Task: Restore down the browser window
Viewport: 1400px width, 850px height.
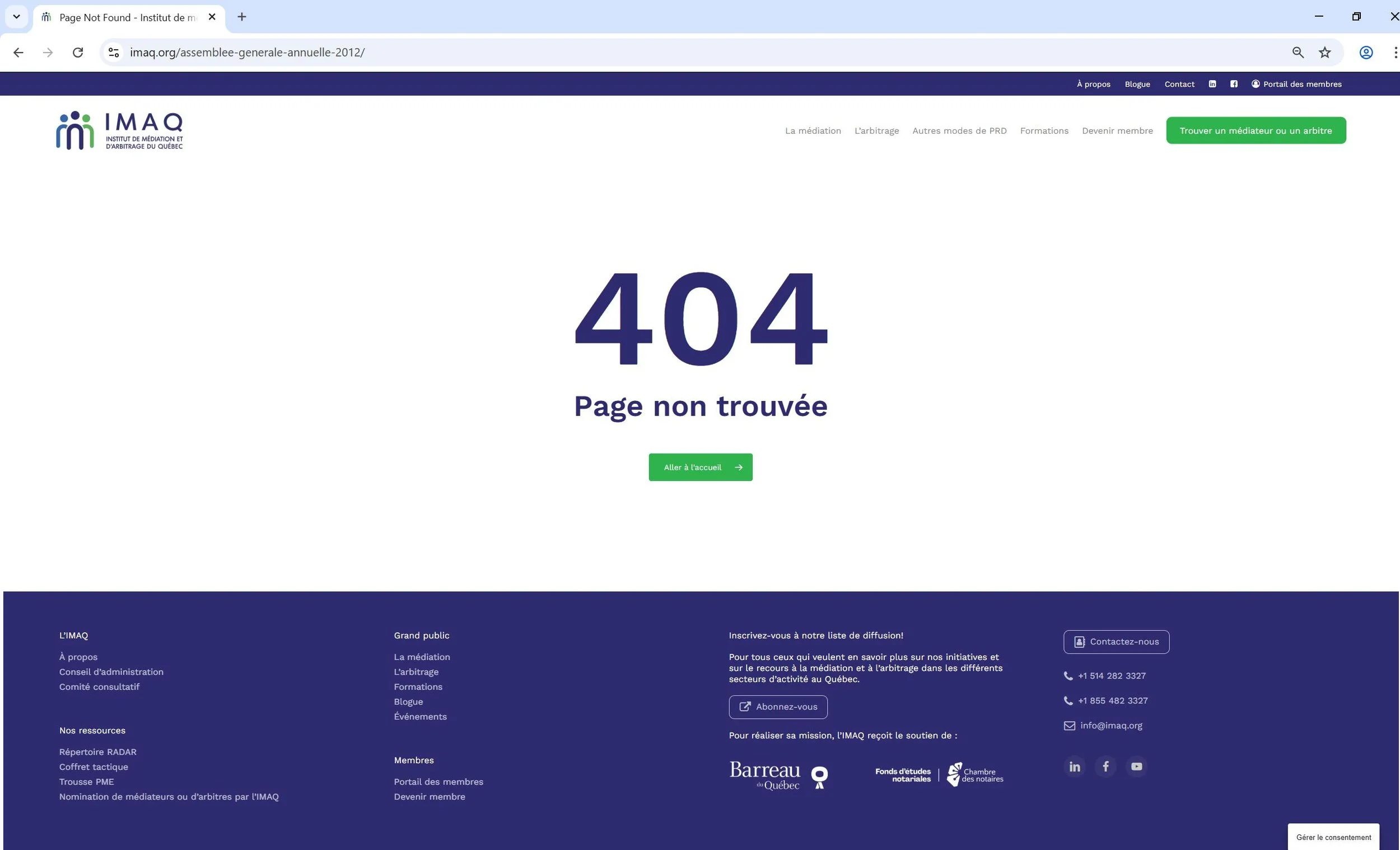Action: 1356,16
